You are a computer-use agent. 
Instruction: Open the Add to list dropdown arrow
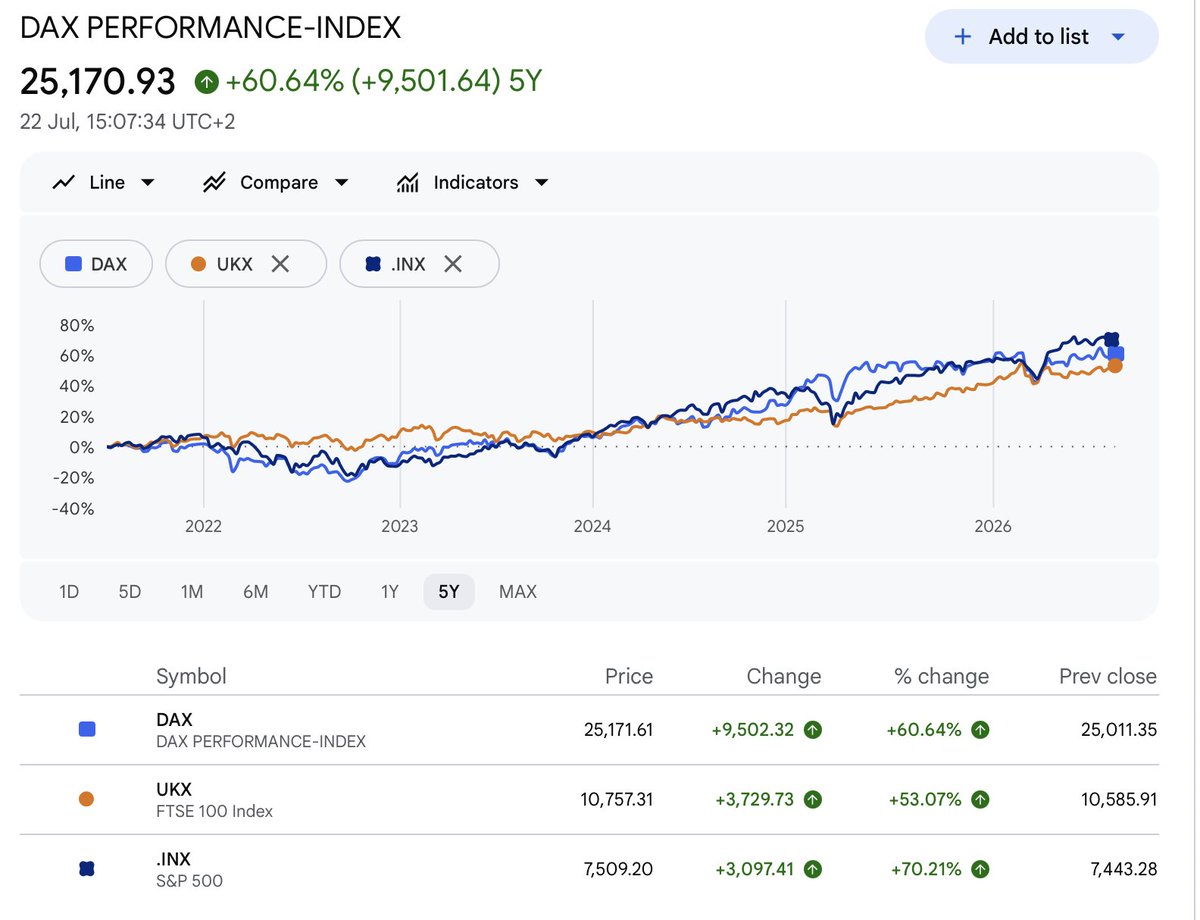point(1118,37)
